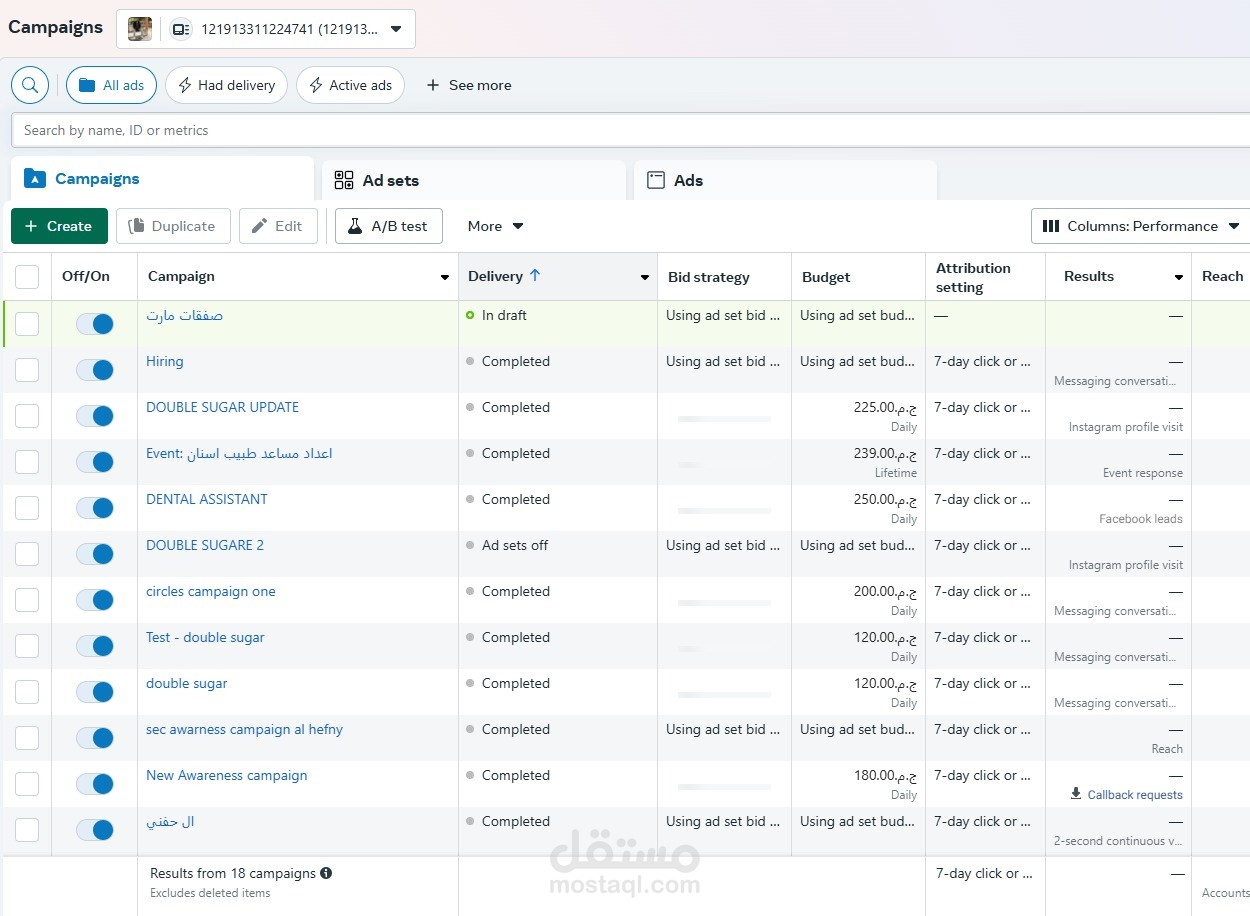The width and height of the screenshot is (1250, 916).
Task: Toggle the New Awareness campaign switch
Action: [95, 783]
